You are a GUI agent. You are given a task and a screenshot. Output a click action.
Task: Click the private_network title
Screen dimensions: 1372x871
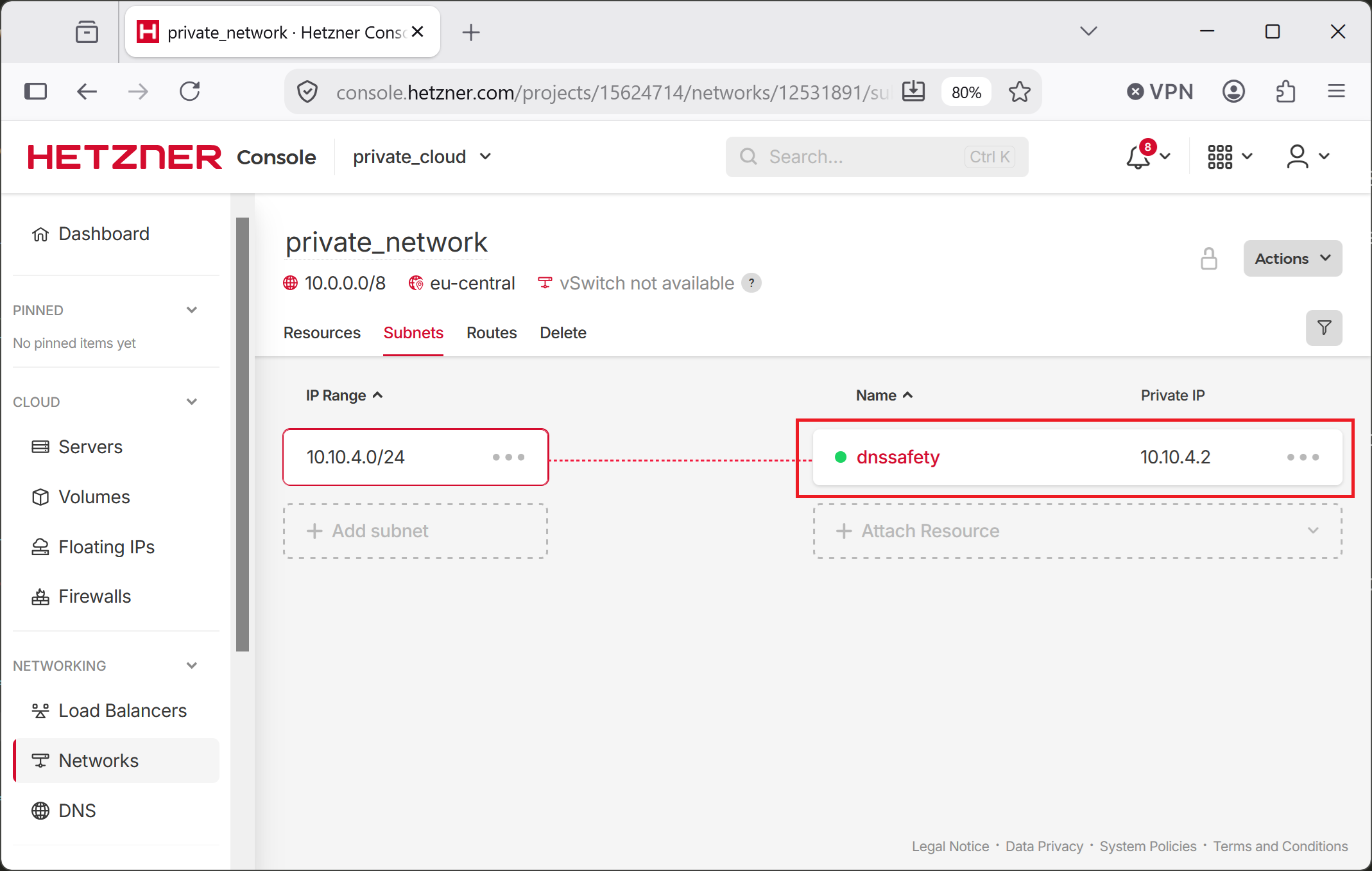pyautogui.click(x=386, y=243)
